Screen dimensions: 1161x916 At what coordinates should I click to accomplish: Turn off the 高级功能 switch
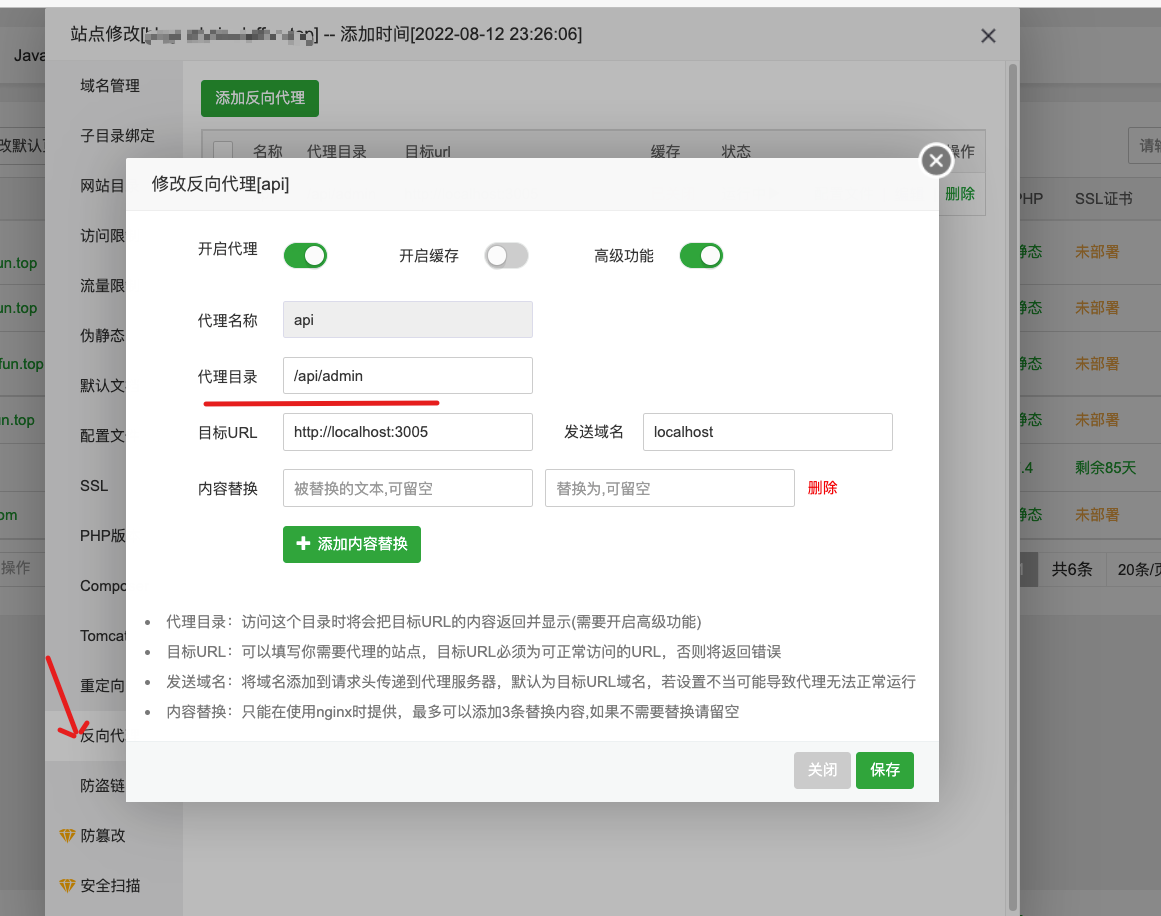tap(701, 255)
